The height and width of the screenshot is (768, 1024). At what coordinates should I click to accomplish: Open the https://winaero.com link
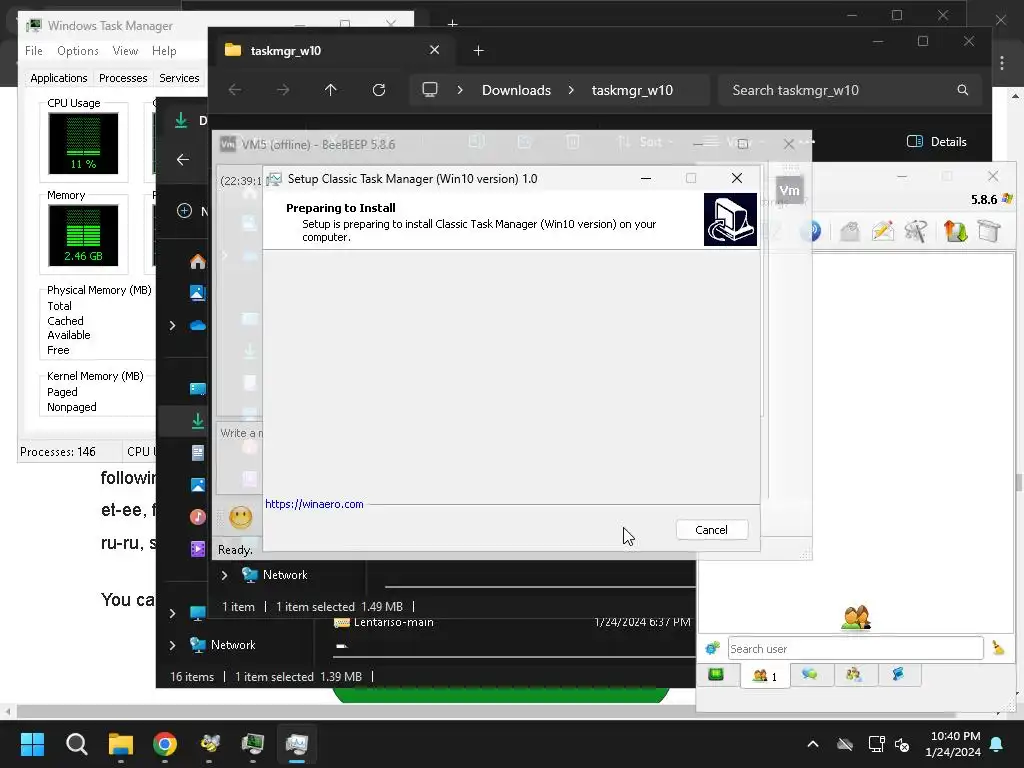[x=314, y=504]
